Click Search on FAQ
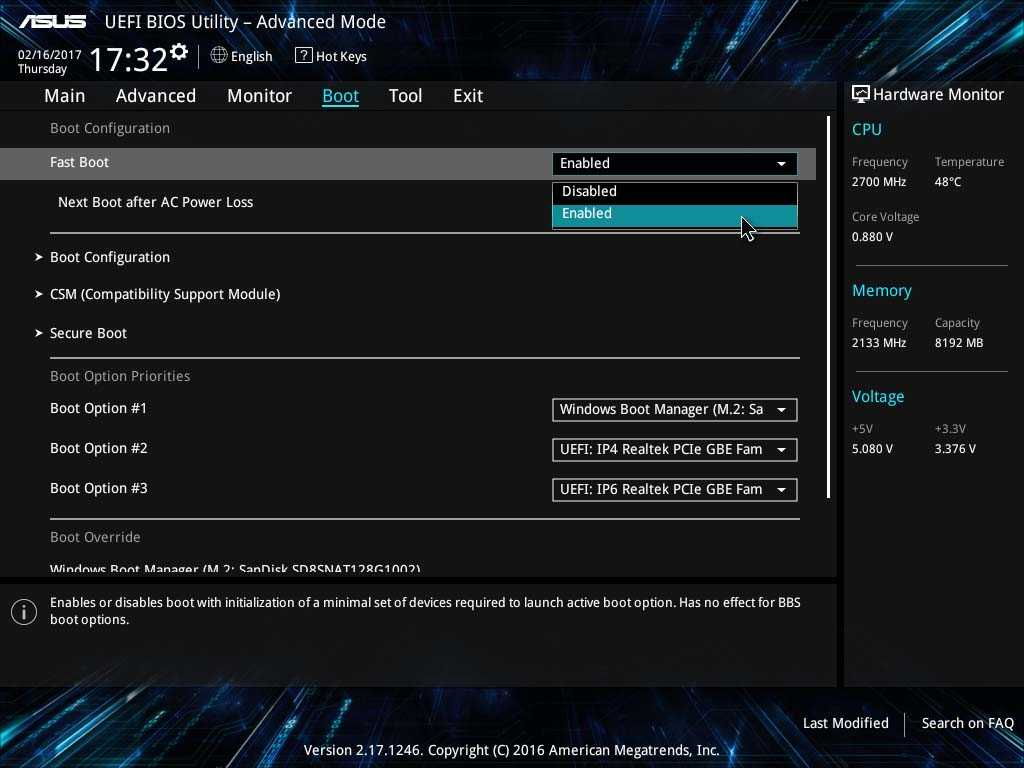1024x768 pixels. tap(967, 723)
